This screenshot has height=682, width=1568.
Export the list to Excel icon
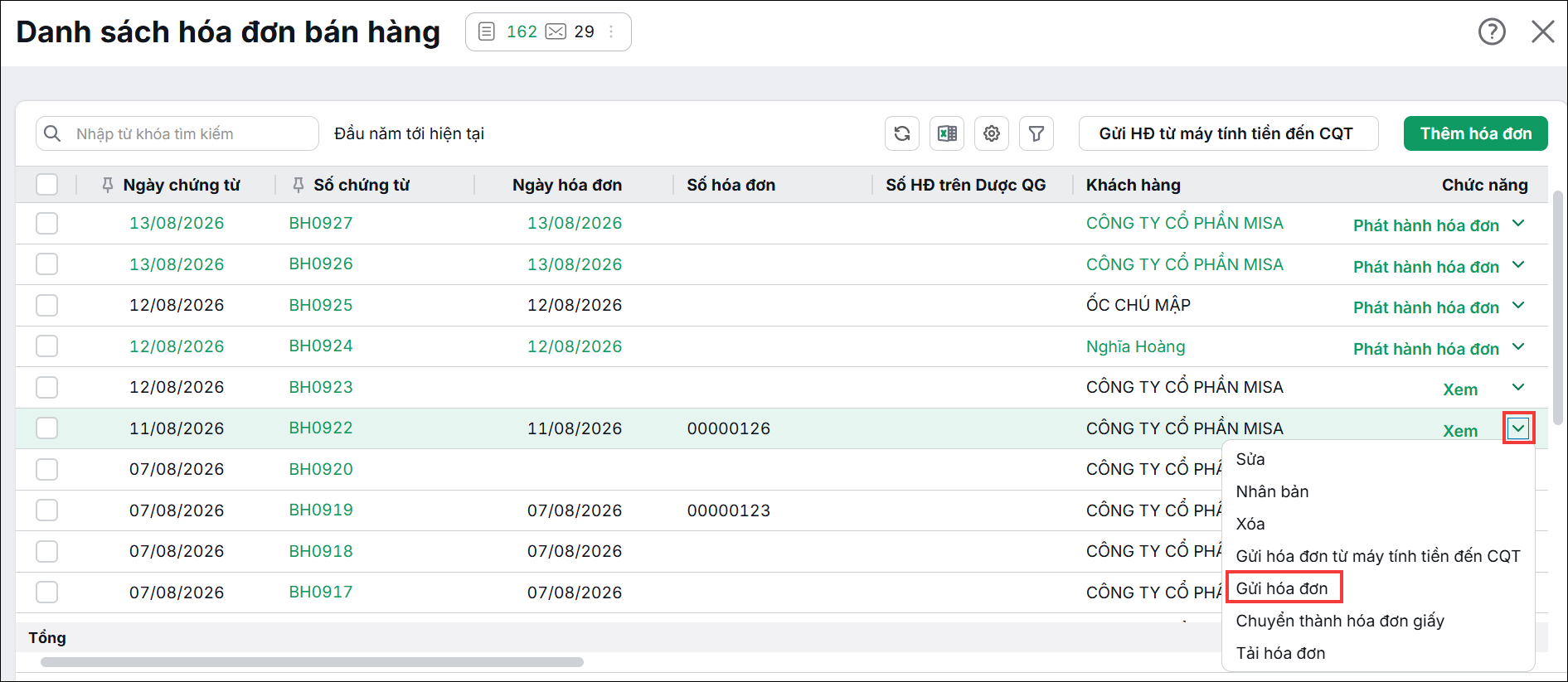pos(947,133)
